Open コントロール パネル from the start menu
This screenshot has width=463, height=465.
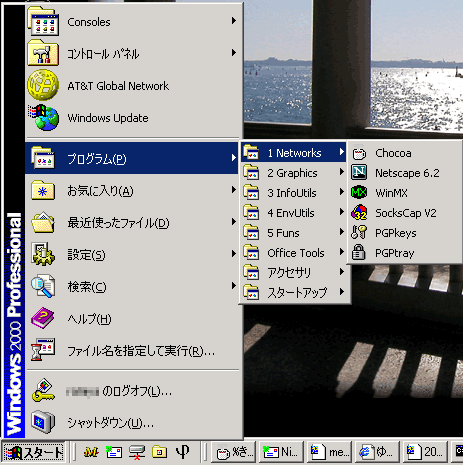coord(132,54)
